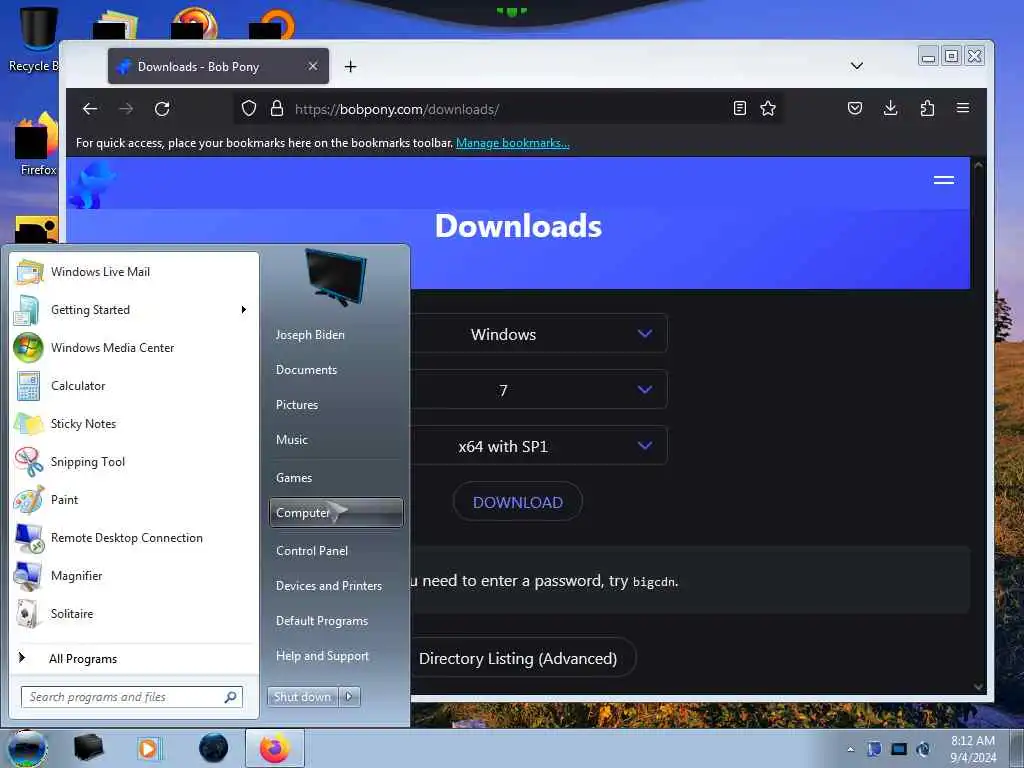The image size is (1024, 768).
Task: Open a new tab with plus button
Action: tap(351, 67)
